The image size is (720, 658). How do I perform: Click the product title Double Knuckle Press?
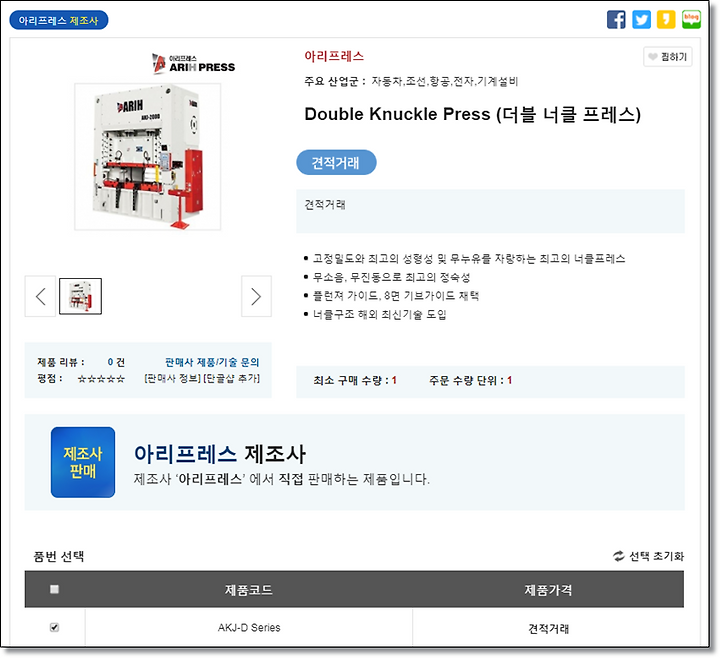(472, 114)
